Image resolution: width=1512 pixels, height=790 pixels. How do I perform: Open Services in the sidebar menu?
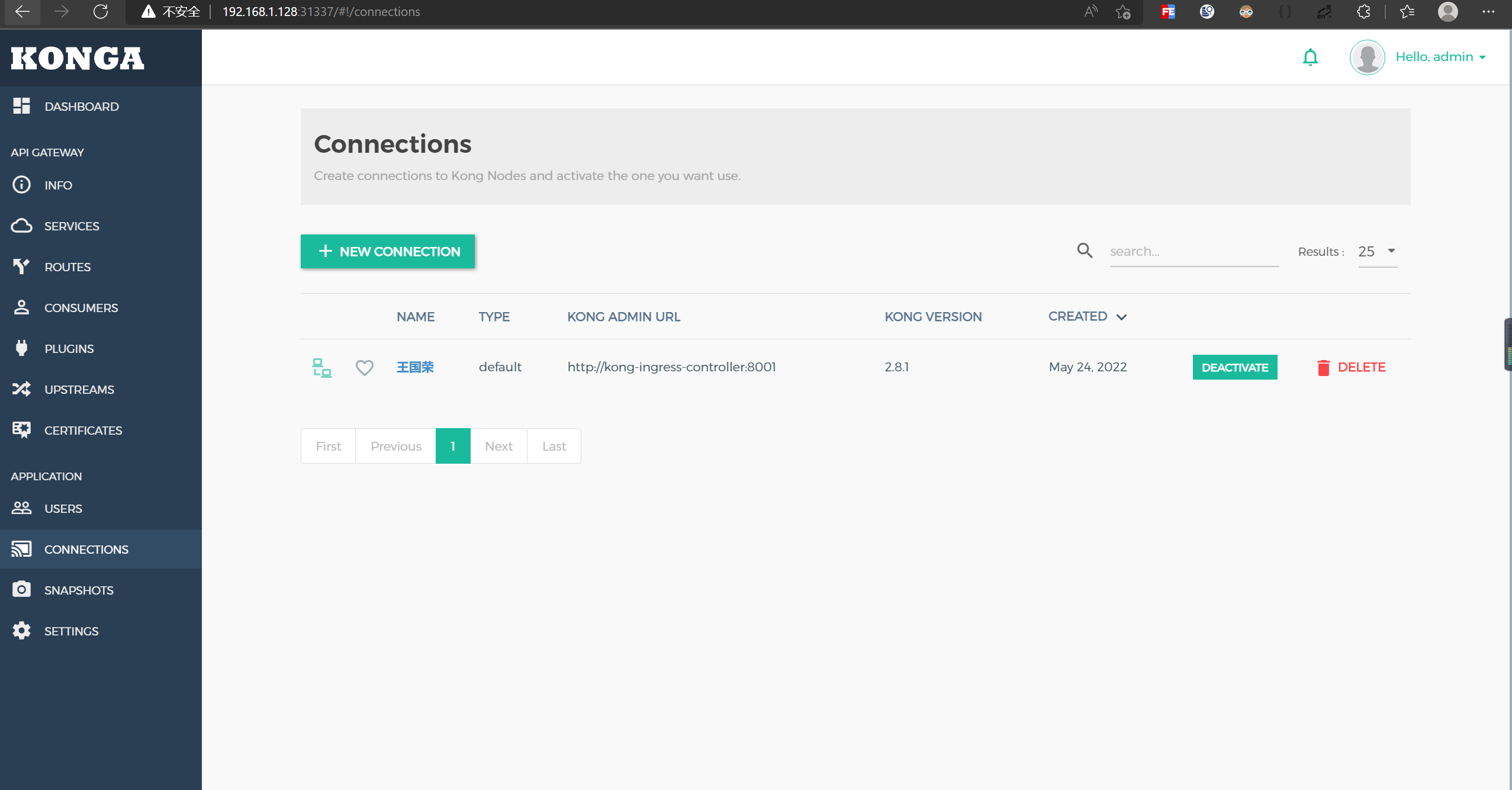click(72, 226)
